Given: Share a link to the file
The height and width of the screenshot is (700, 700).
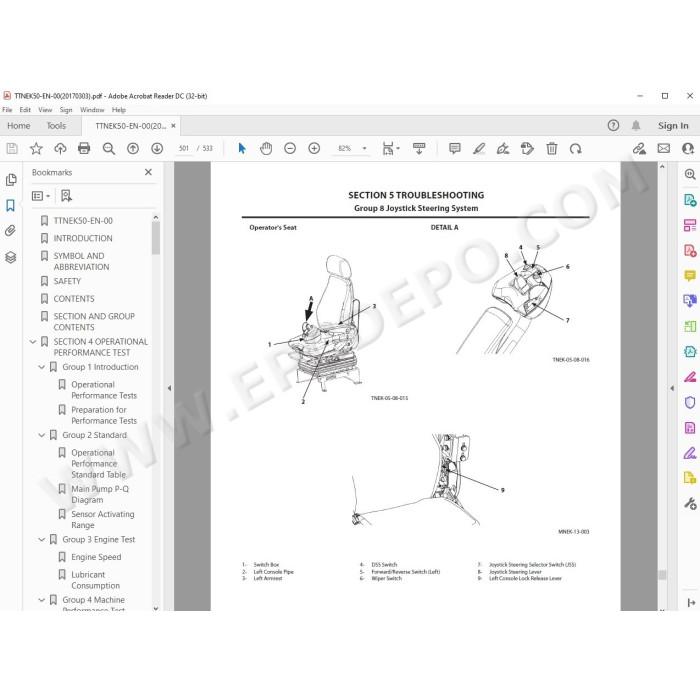Looking at the screenshot, I should pos(639,148).
